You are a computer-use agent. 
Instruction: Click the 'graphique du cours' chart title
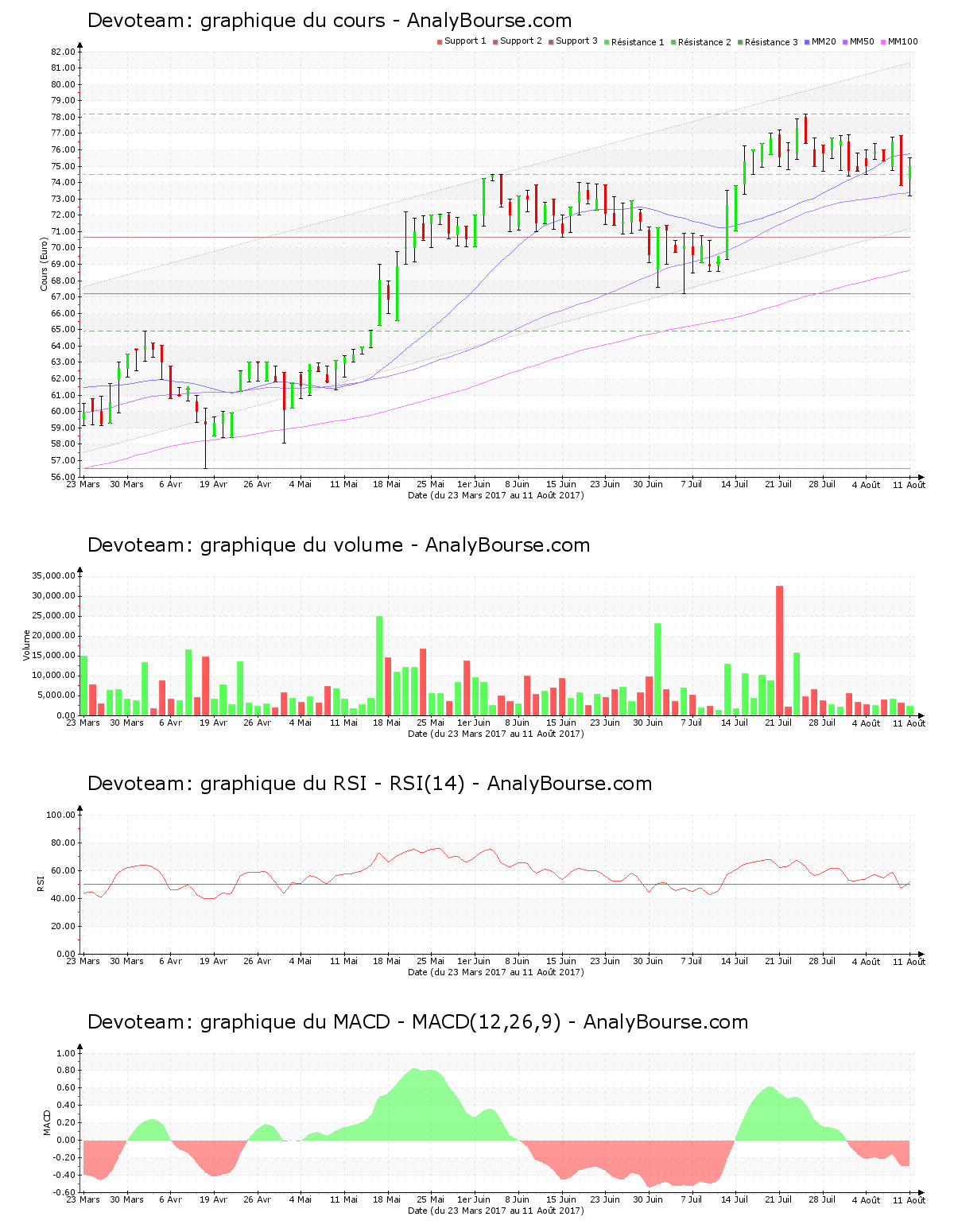tap(329, 21)
